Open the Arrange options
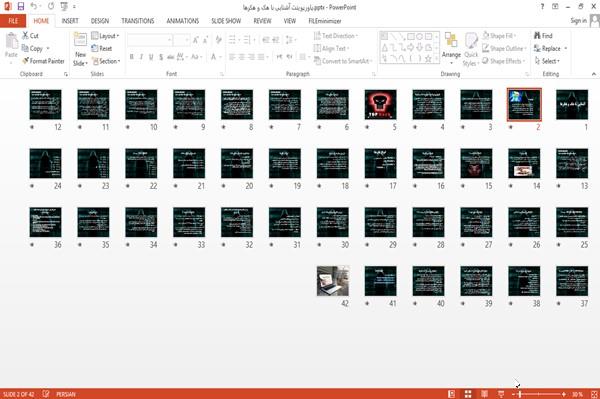The height and width of the screenshot is (399, 600). (451, 49)
